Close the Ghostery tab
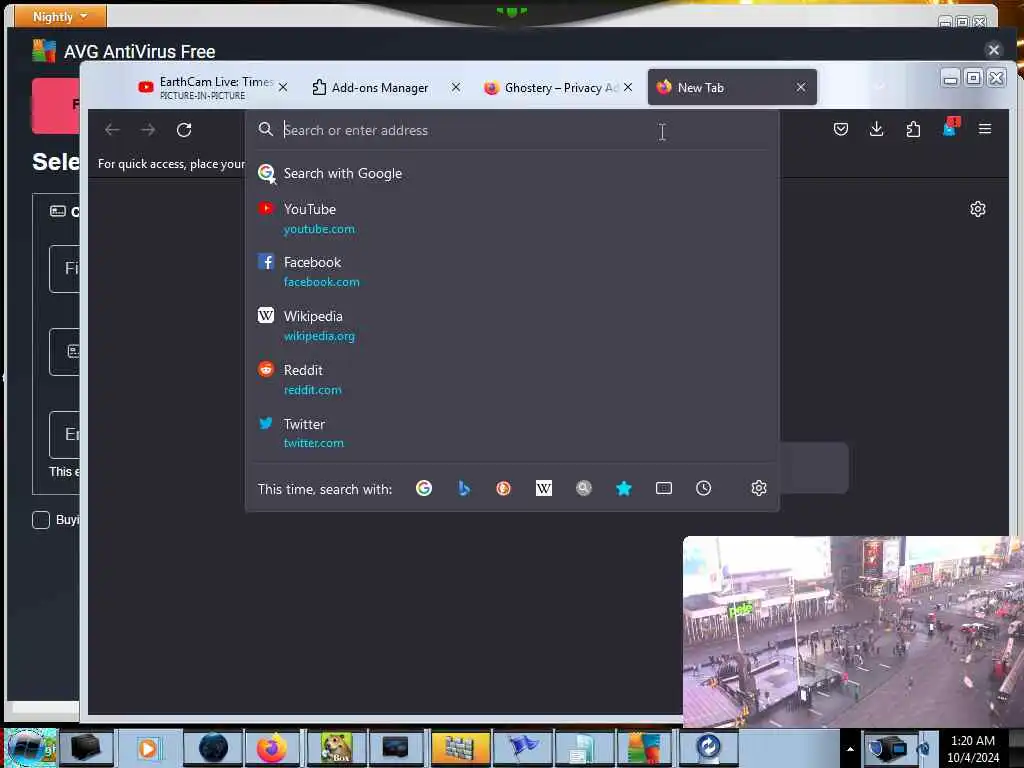Image resolution: width=1024 pixels, height=768 pixels. tap(628, 87)
